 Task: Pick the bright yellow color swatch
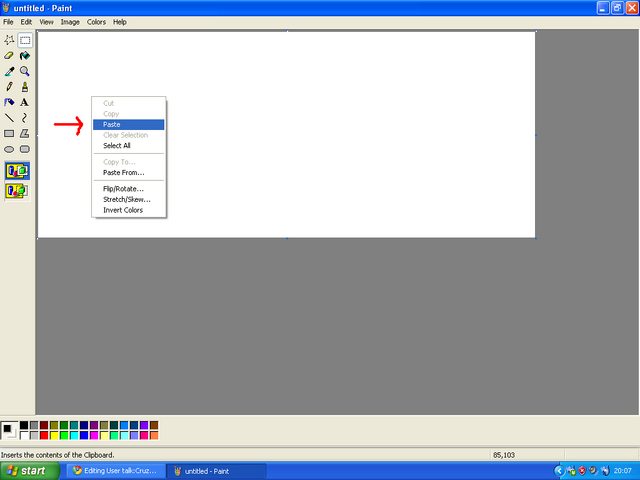coord(54,436)
